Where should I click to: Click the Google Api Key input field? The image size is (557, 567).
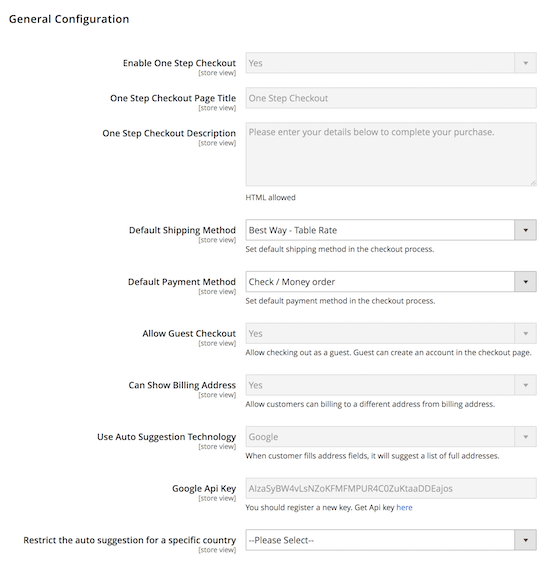[391, 489]
